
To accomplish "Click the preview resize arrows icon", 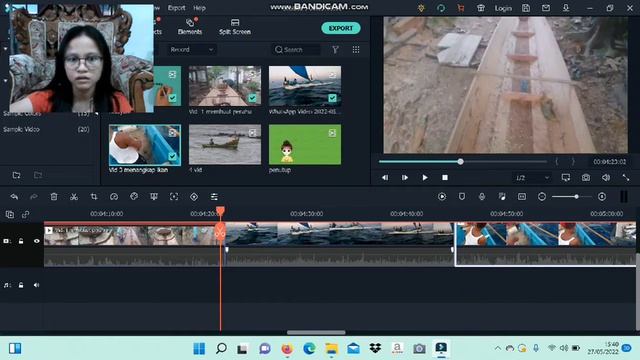I will click(x=625, y=178).
